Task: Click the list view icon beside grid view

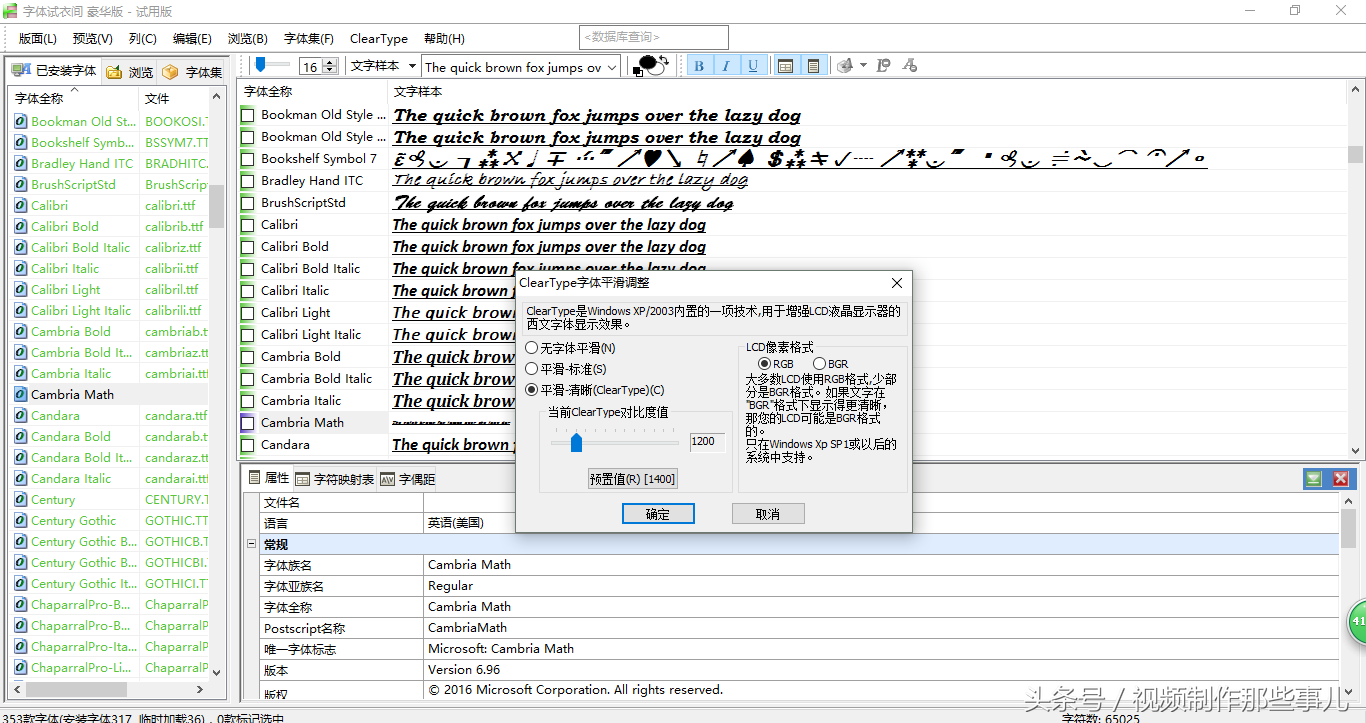Action: click(813, 66)
